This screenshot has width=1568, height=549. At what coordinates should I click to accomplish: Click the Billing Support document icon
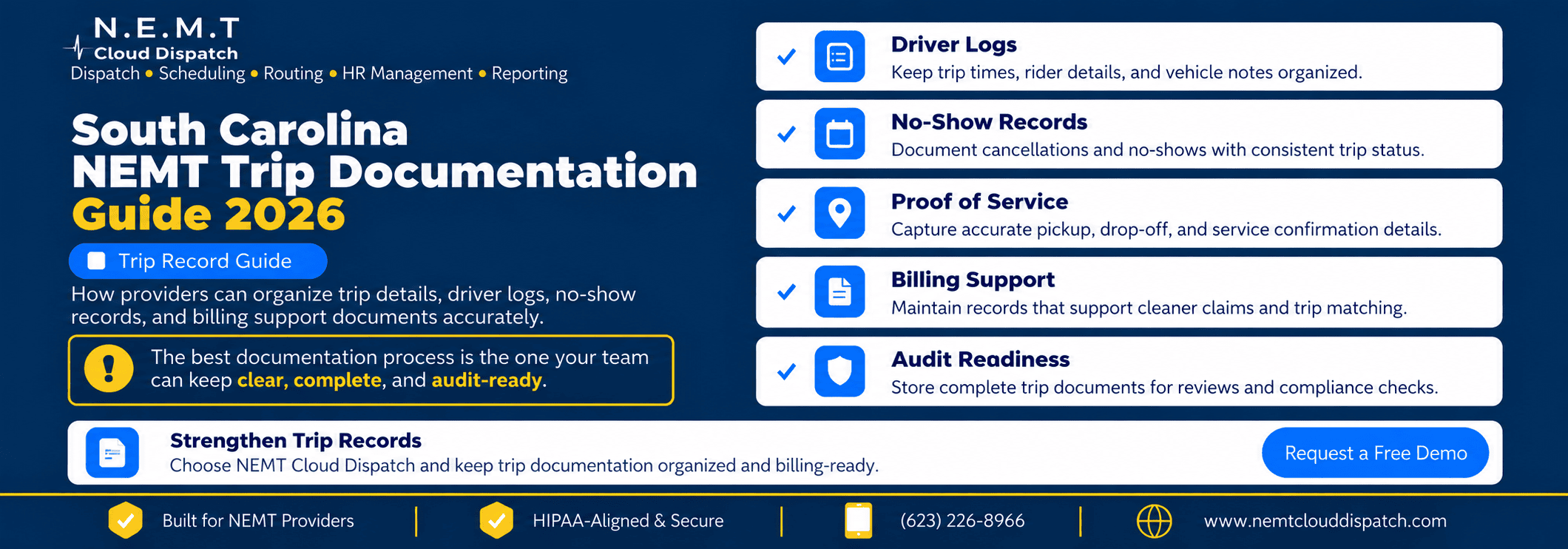(839, 292)
